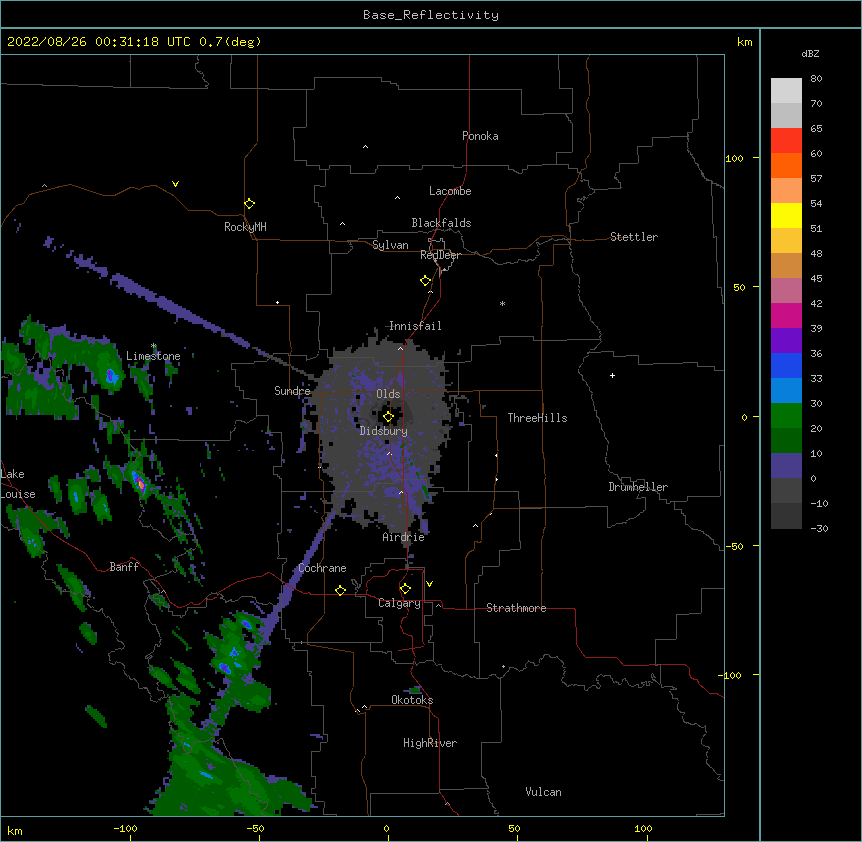The image size is (862, 842).
Task: Click the Strathmore label
Action: point(516,608)
